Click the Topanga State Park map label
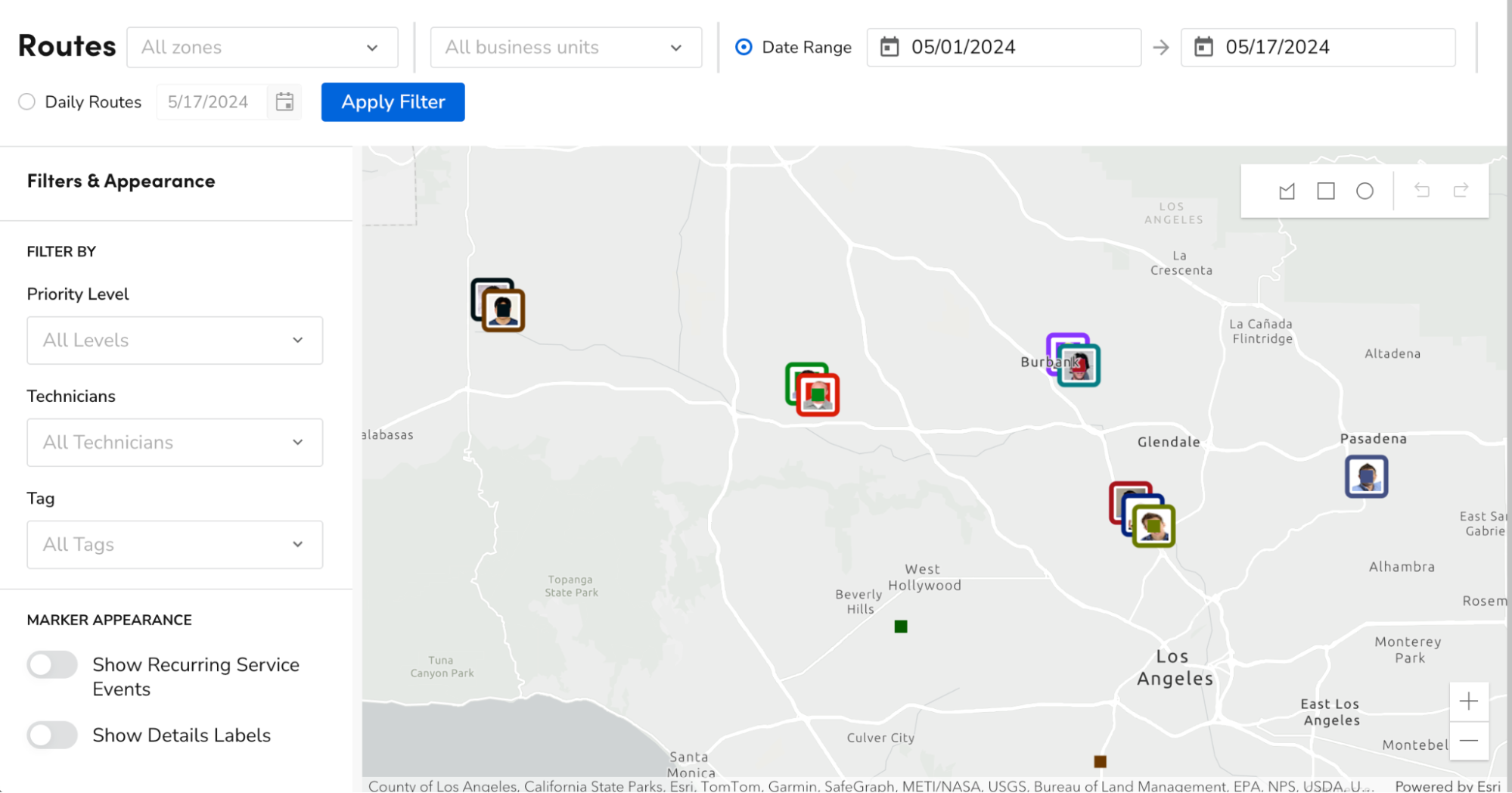1512x793 pixels. [571, 586]
